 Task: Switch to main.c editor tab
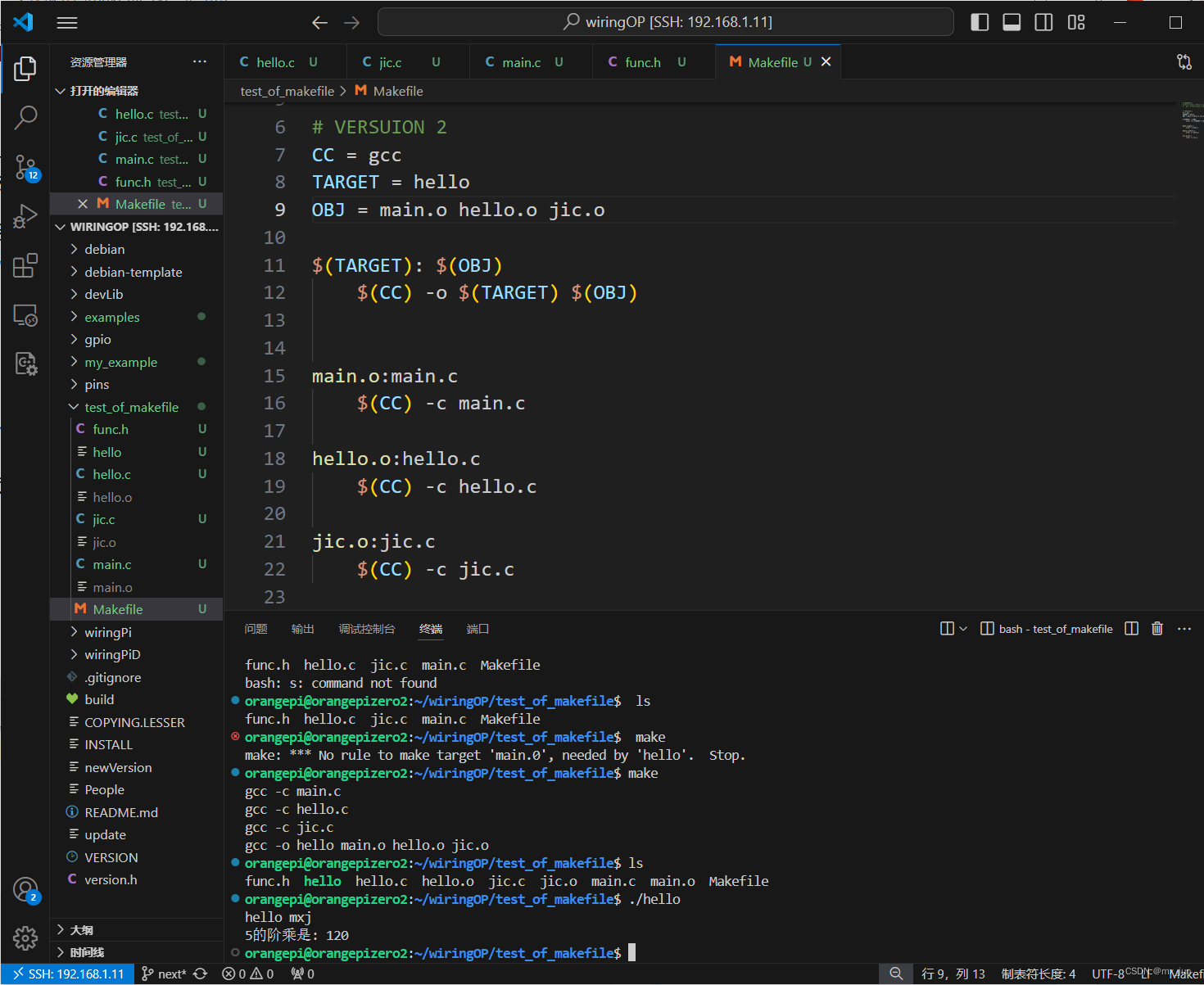coord(531,62)
